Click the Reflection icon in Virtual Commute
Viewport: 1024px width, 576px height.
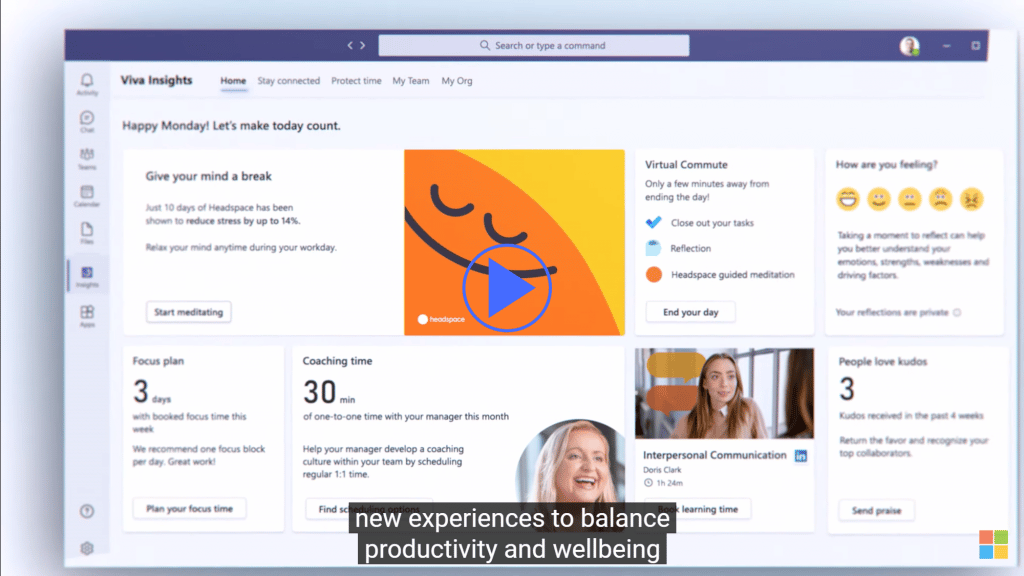(x=653, y=248)
